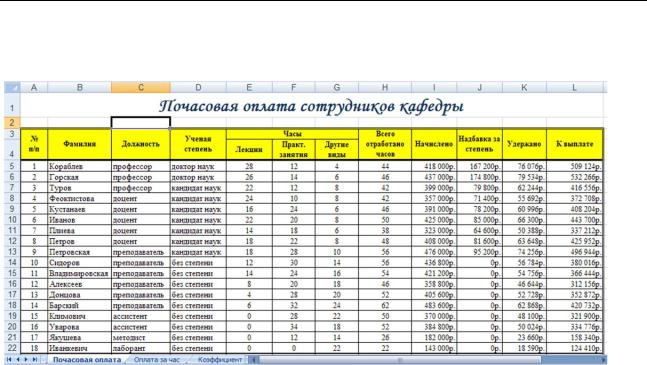Screen dimensions: 647x365
Task: Open the Почасовая оплата sheet tab
Action: (x=87, y=360)
